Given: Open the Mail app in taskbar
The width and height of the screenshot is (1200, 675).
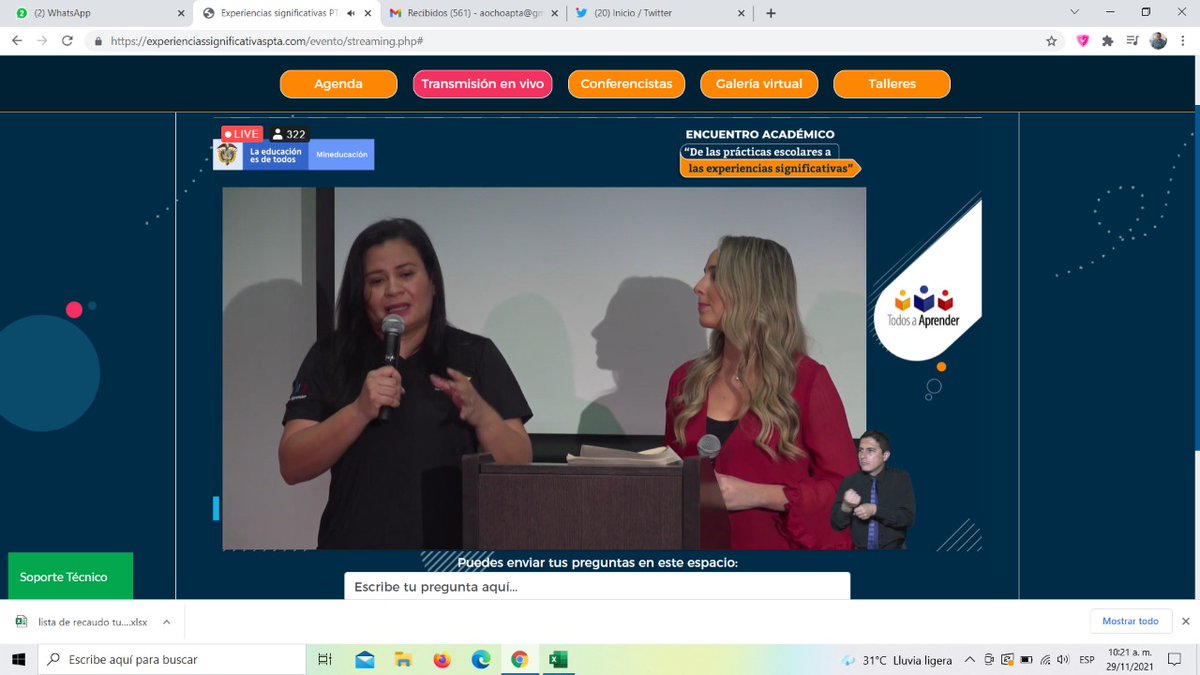Looking at the screenshot, I should click(364, 659).
